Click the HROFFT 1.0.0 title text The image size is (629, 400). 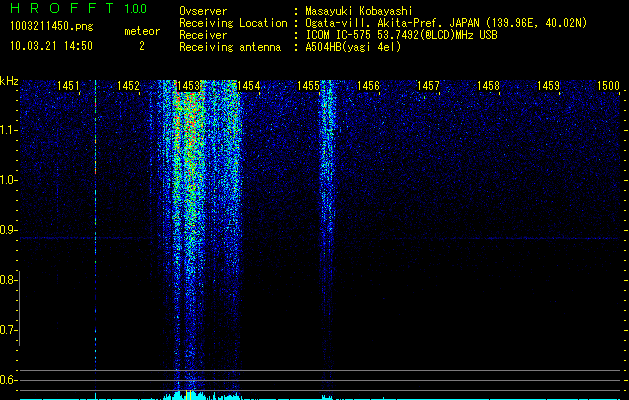79,8
